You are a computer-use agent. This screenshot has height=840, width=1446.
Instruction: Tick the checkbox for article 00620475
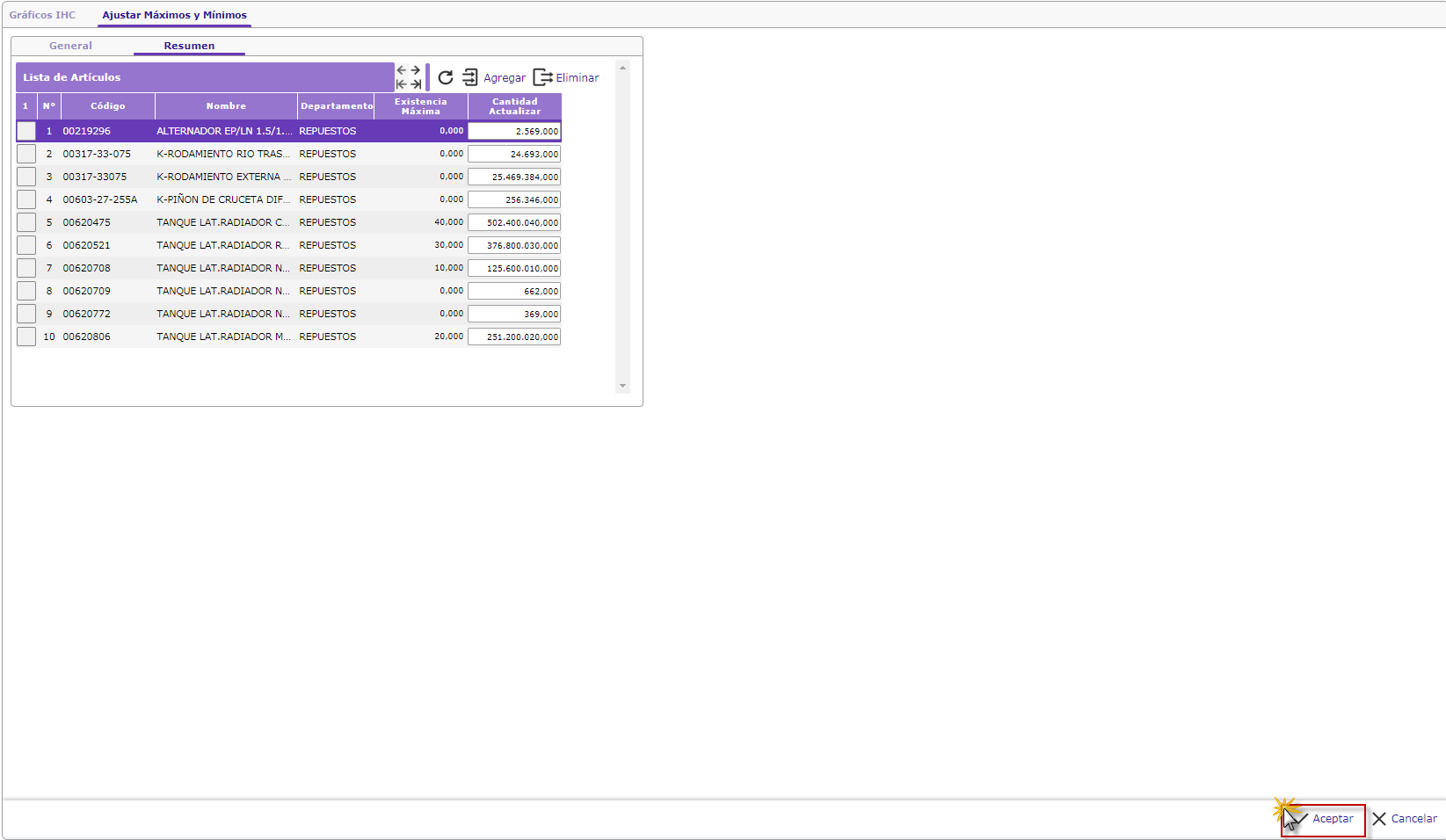point(26,222)
